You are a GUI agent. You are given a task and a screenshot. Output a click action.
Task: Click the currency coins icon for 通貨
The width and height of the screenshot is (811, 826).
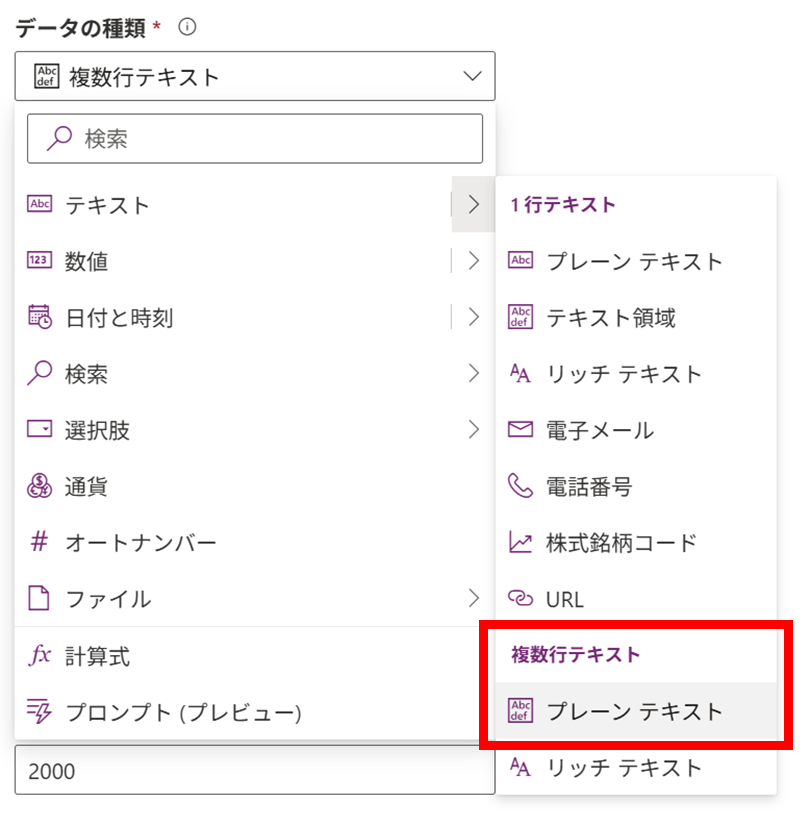tap(40, 487)
